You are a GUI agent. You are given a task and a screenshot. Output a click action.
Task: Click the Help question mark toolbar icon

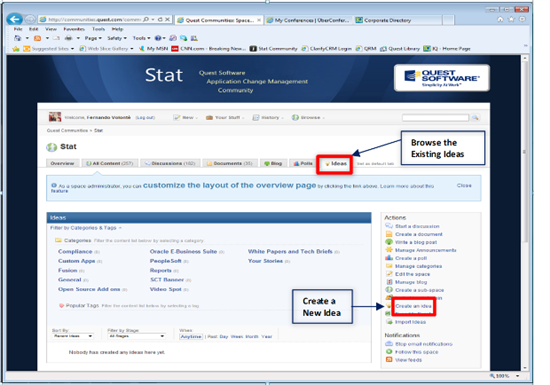(158, 38)
